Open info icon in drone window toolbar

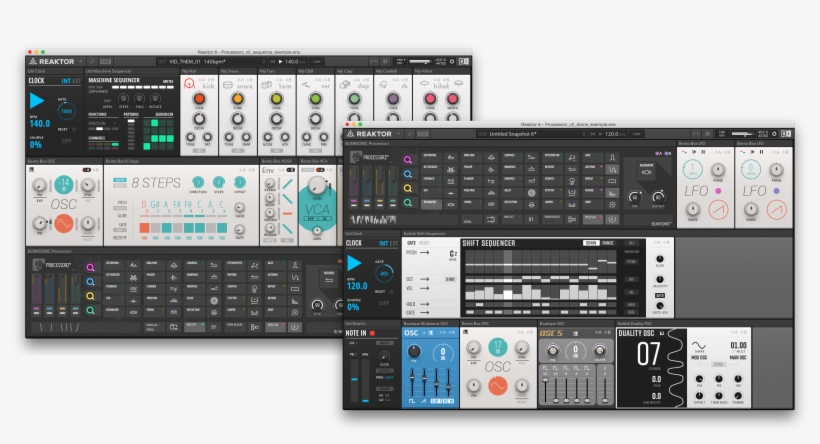pyautogui.click(x=708, y=134)
